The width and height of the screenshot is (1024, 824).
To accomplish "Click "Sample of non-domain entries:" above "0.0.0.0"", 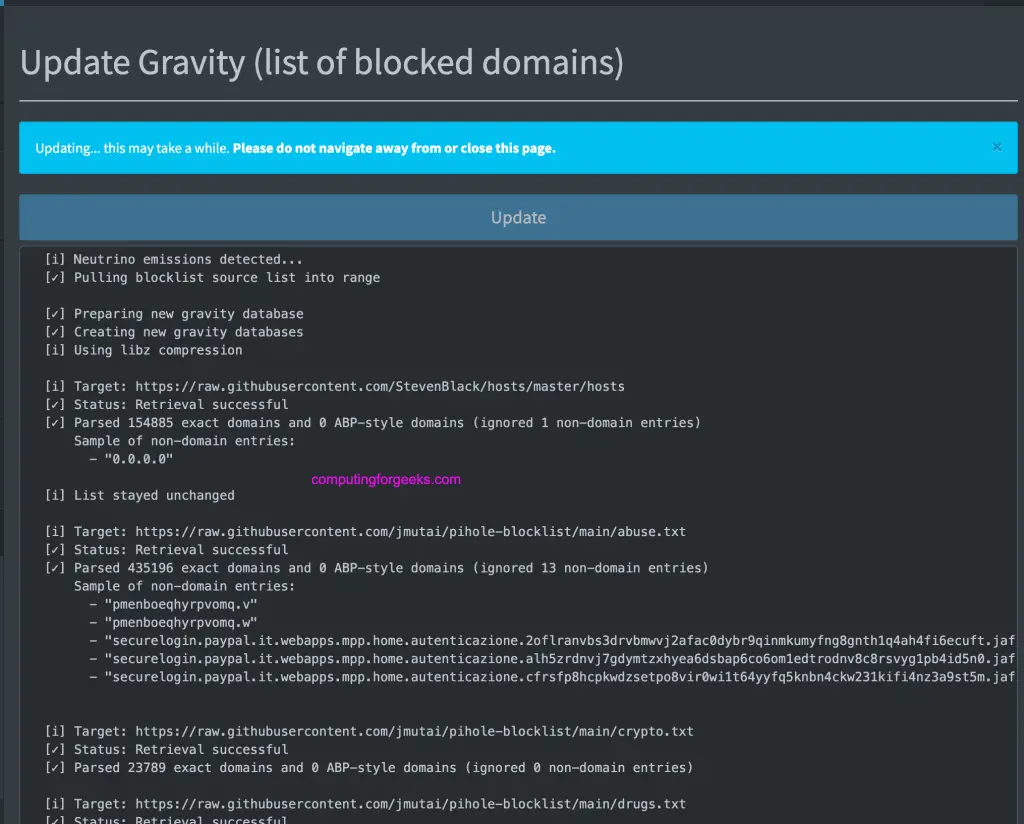I will click(184, 441).
